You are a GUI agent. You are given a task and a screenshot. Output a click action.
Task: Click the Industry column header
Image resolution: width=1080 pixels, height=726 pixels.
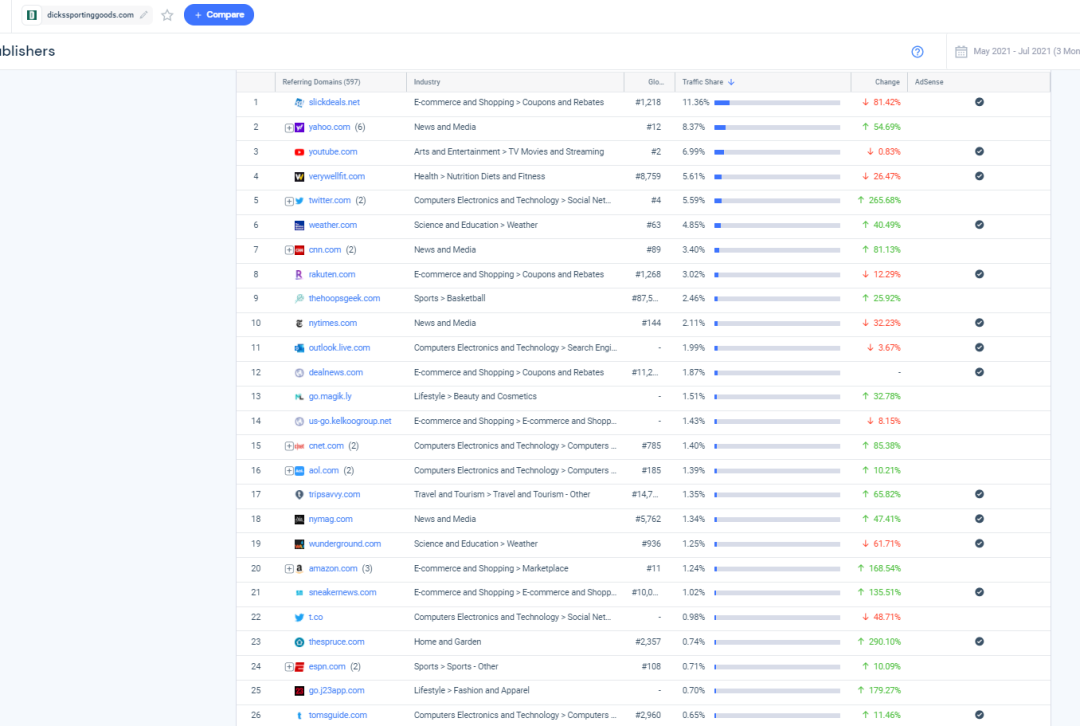click(x=427, y=82)
